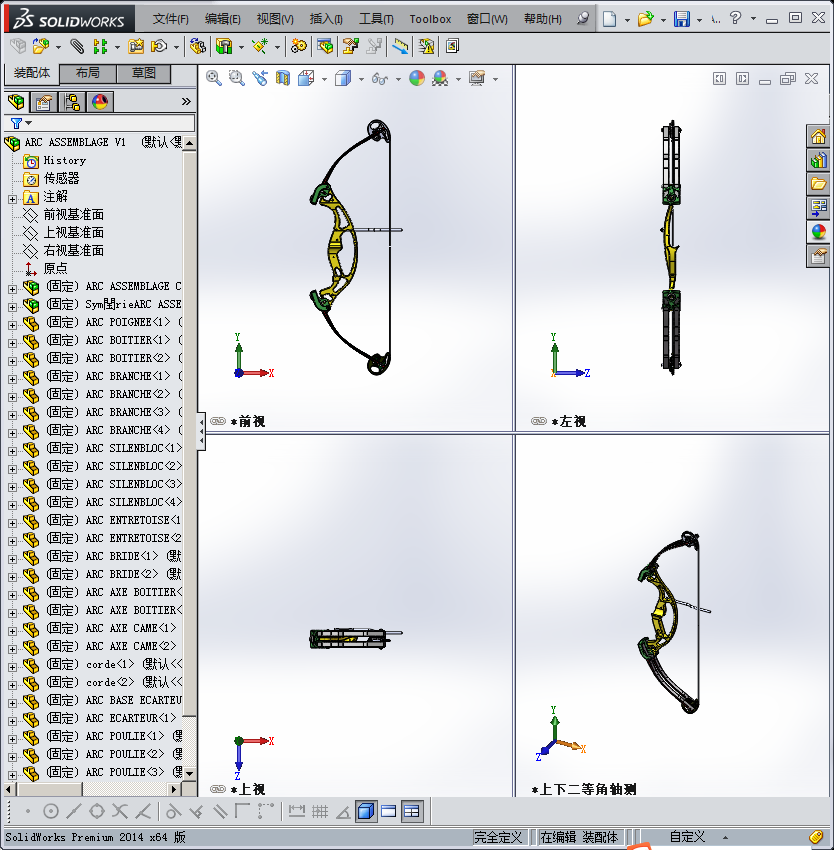Open the ConfigurationManager tab icon
Image resolution: width=834 pixels, height=850 pixels.
click(72, 101)
